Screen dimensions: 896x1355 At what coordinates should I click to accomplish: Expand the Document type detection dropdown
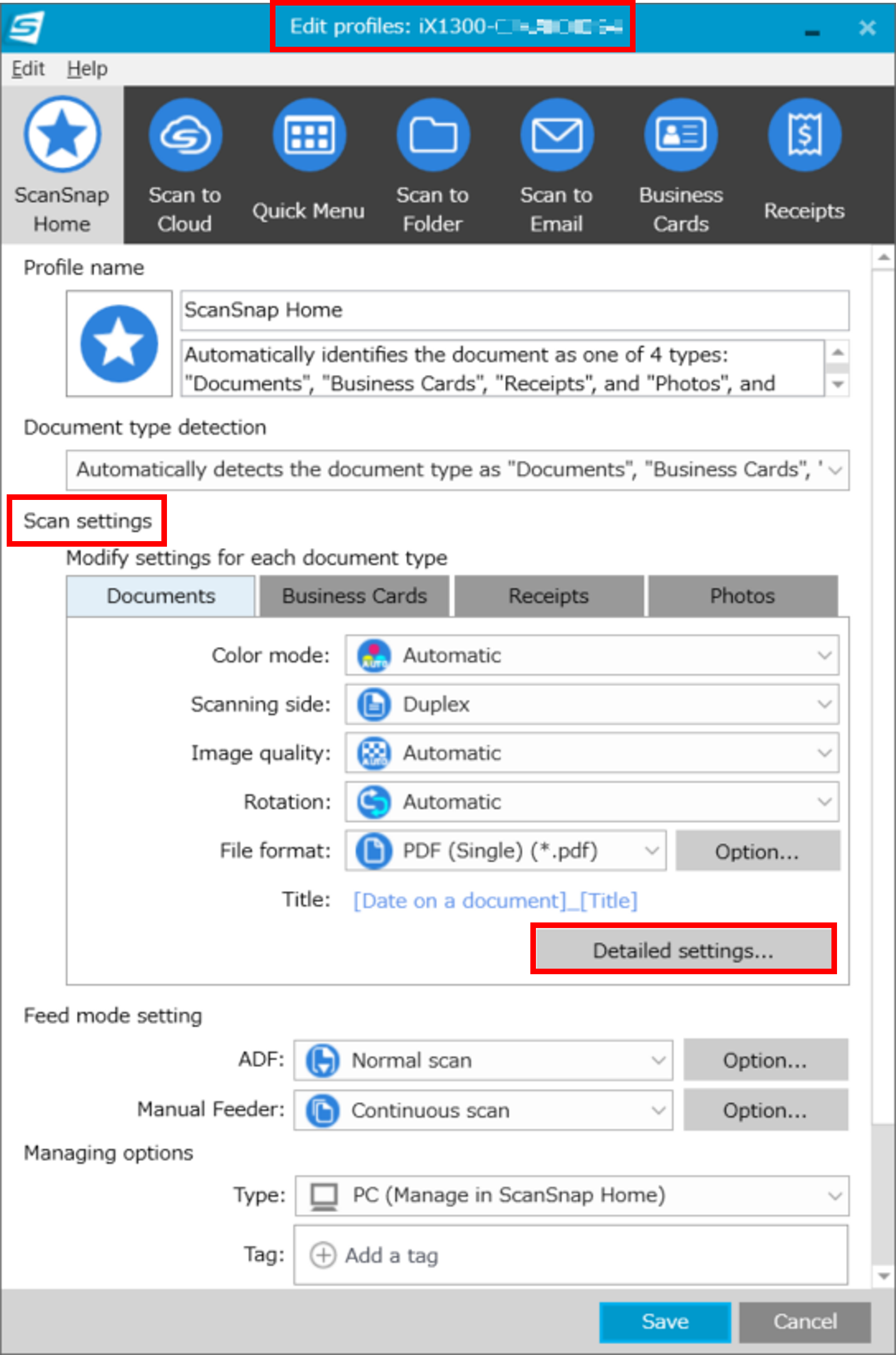pyautogui.click(x=457, y=470)
